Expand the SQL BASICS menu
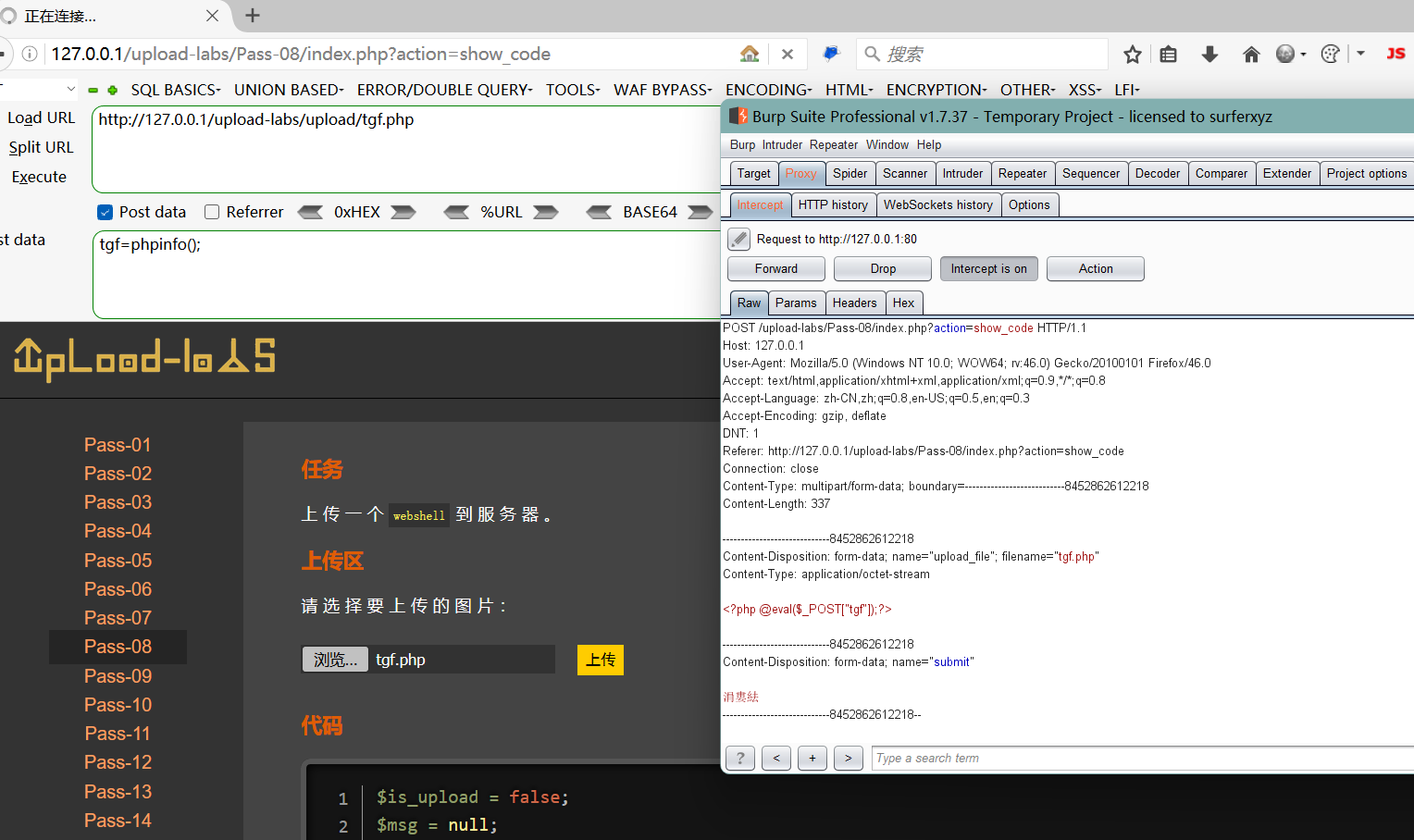The height and width of the screenshot is (840, 1414). click(x=176, y=90)
